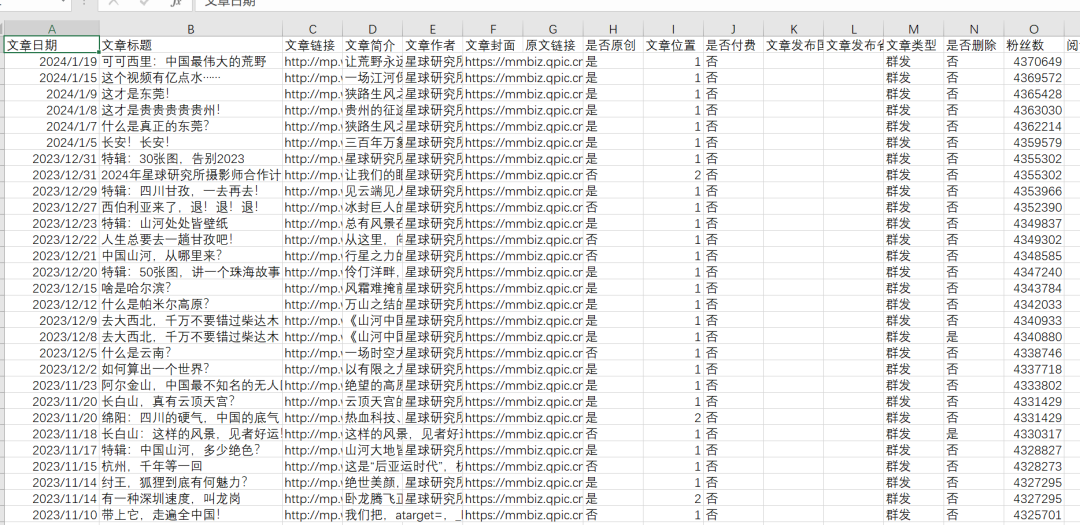The image size is (1080, 525).
Task: Select column H header
Action: coord(613,29)
